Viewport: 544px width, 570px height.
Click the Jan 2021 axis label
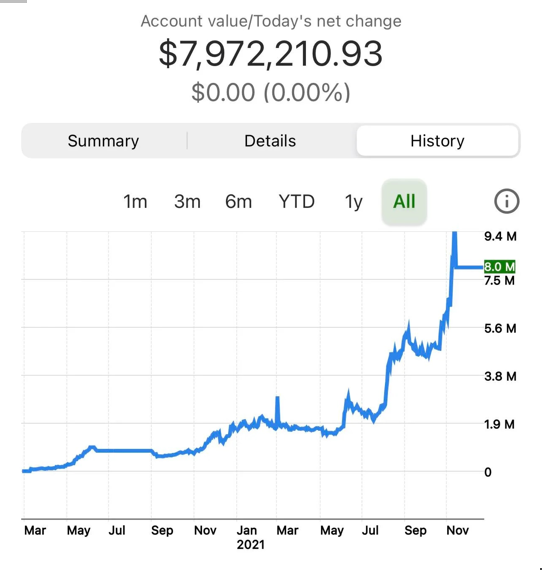[x=250, y=537]
